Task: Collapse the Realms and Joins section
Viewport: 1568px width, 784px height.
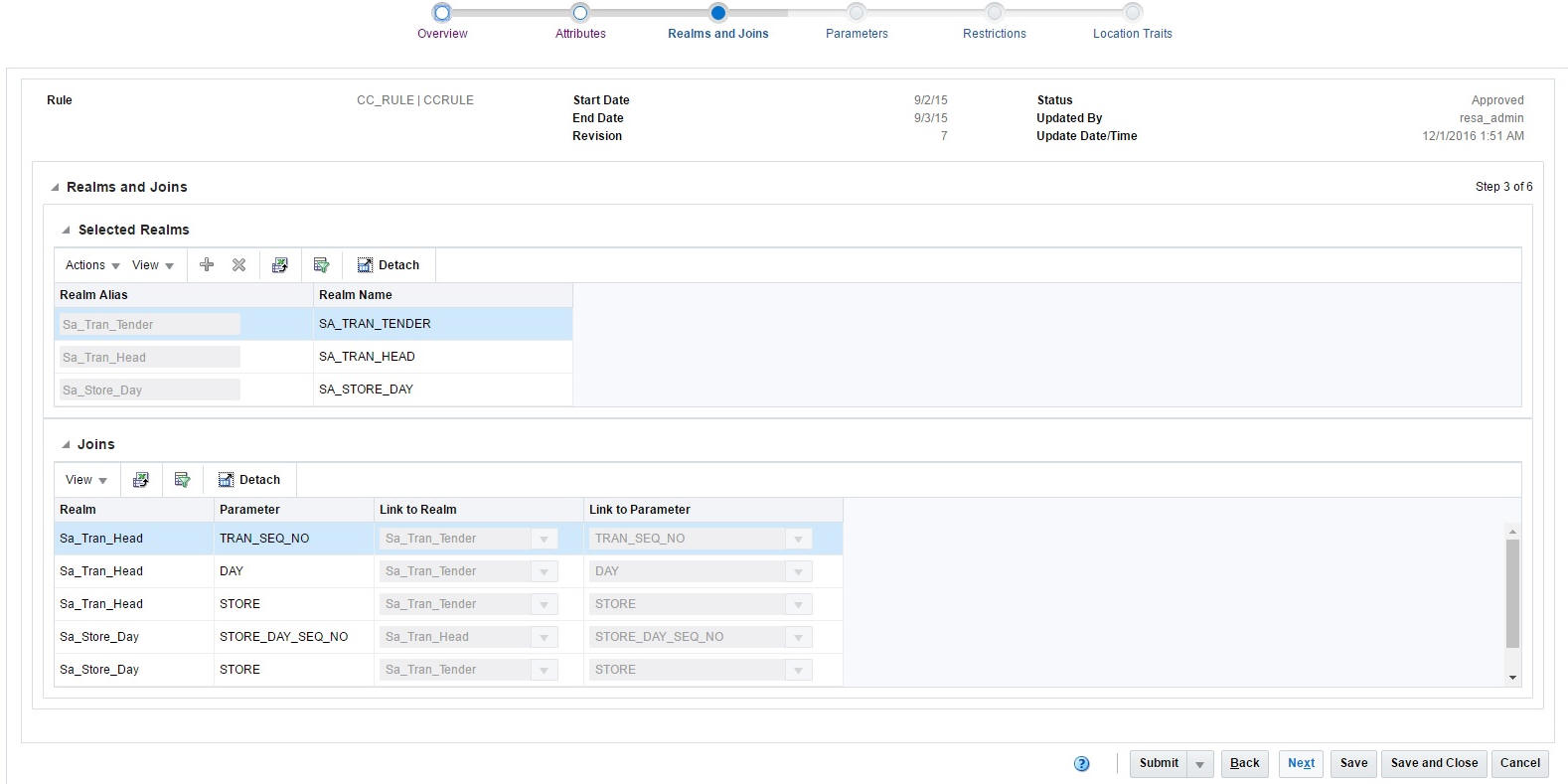Action: point(55,187)
